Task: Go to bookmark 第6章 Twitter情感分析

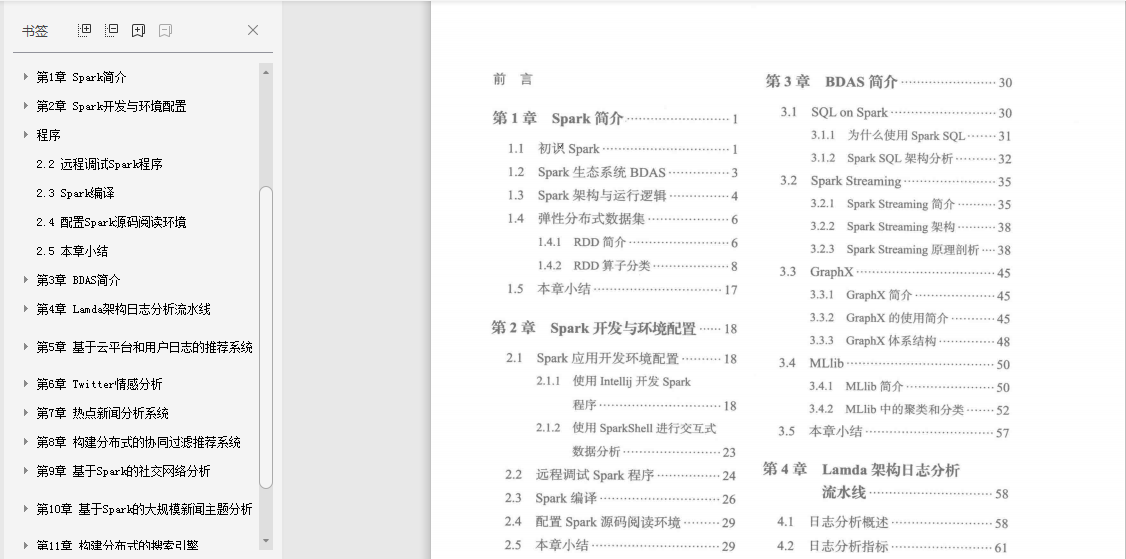Action: (99, 384)
